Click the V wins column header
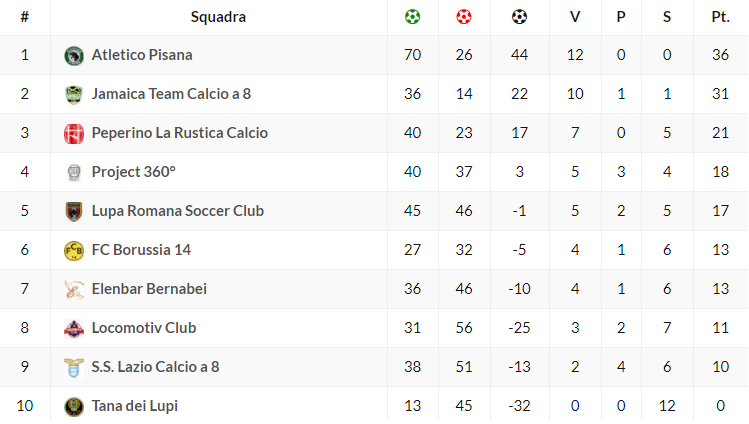The image size is (749, 424). click(x=575, y=17)
